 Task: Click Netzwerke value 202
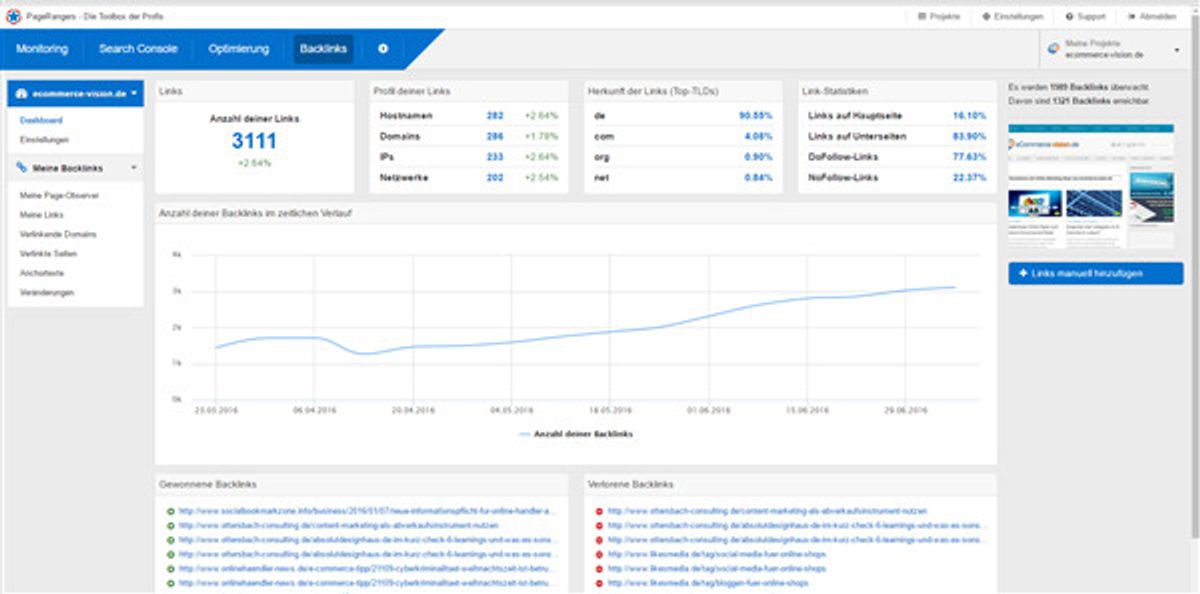click(496, 177)
